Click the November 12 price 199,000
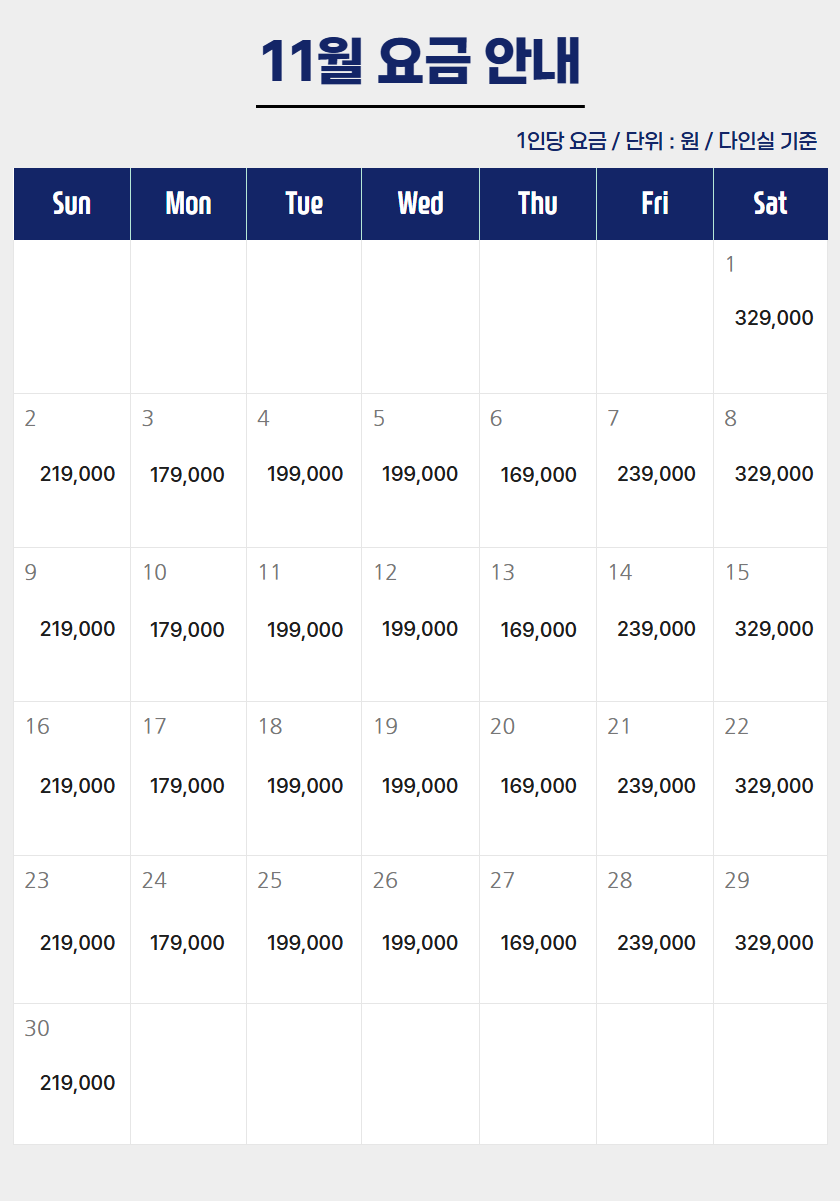Screen dimensions: 840x1201 coord(420,629)
